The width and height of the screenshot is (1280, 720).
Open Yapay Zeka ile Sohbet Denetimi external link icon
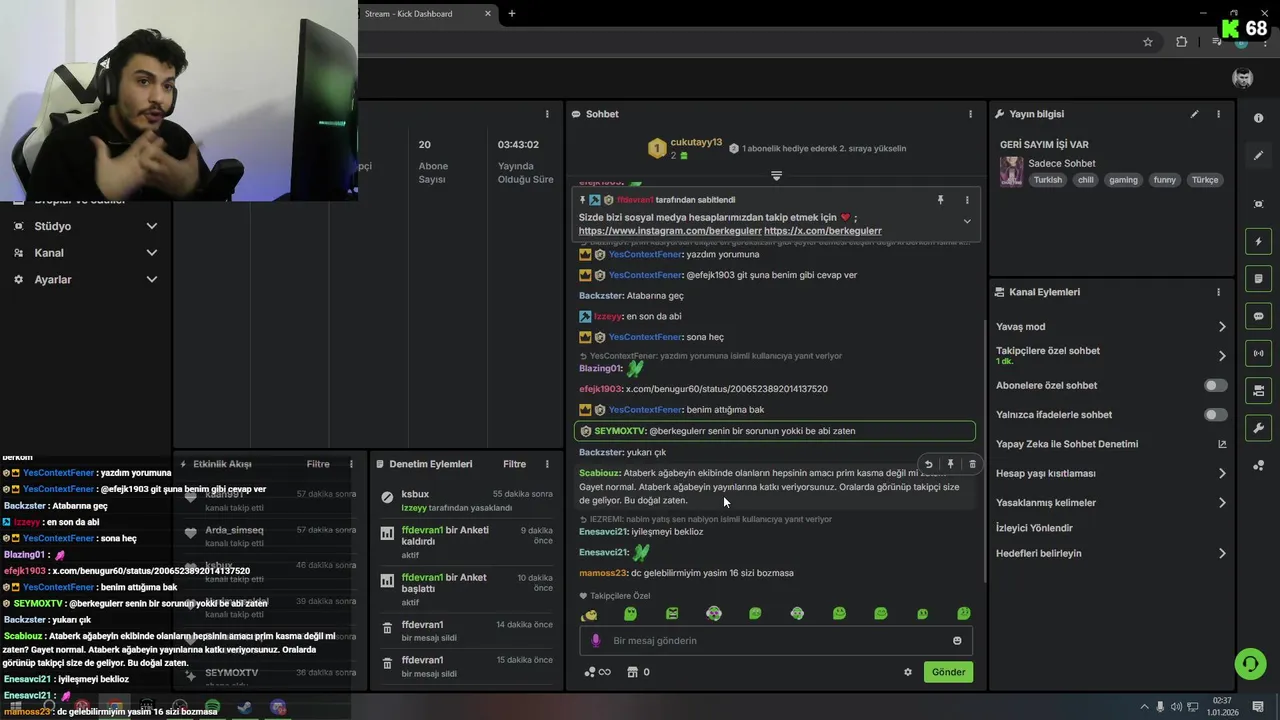[x=1222, y=444]
